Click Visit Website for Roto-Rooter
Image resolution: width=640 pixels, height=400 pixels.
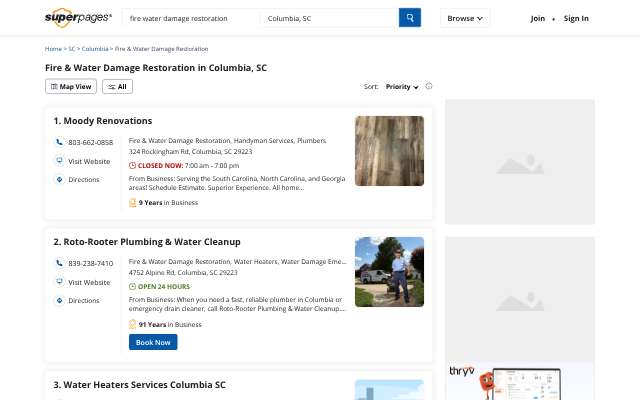click(89, 282)
